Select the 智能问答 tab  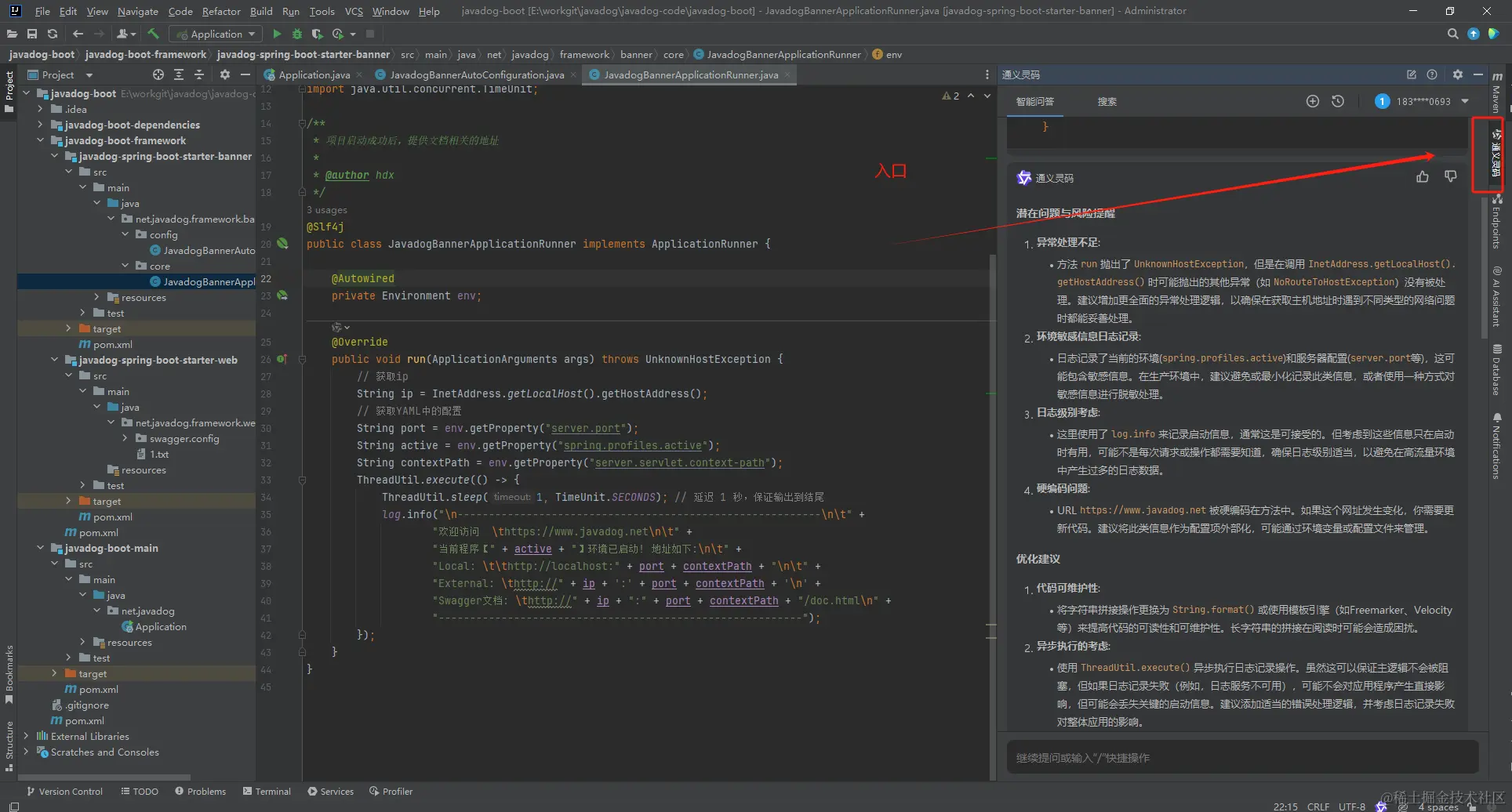1034,101
